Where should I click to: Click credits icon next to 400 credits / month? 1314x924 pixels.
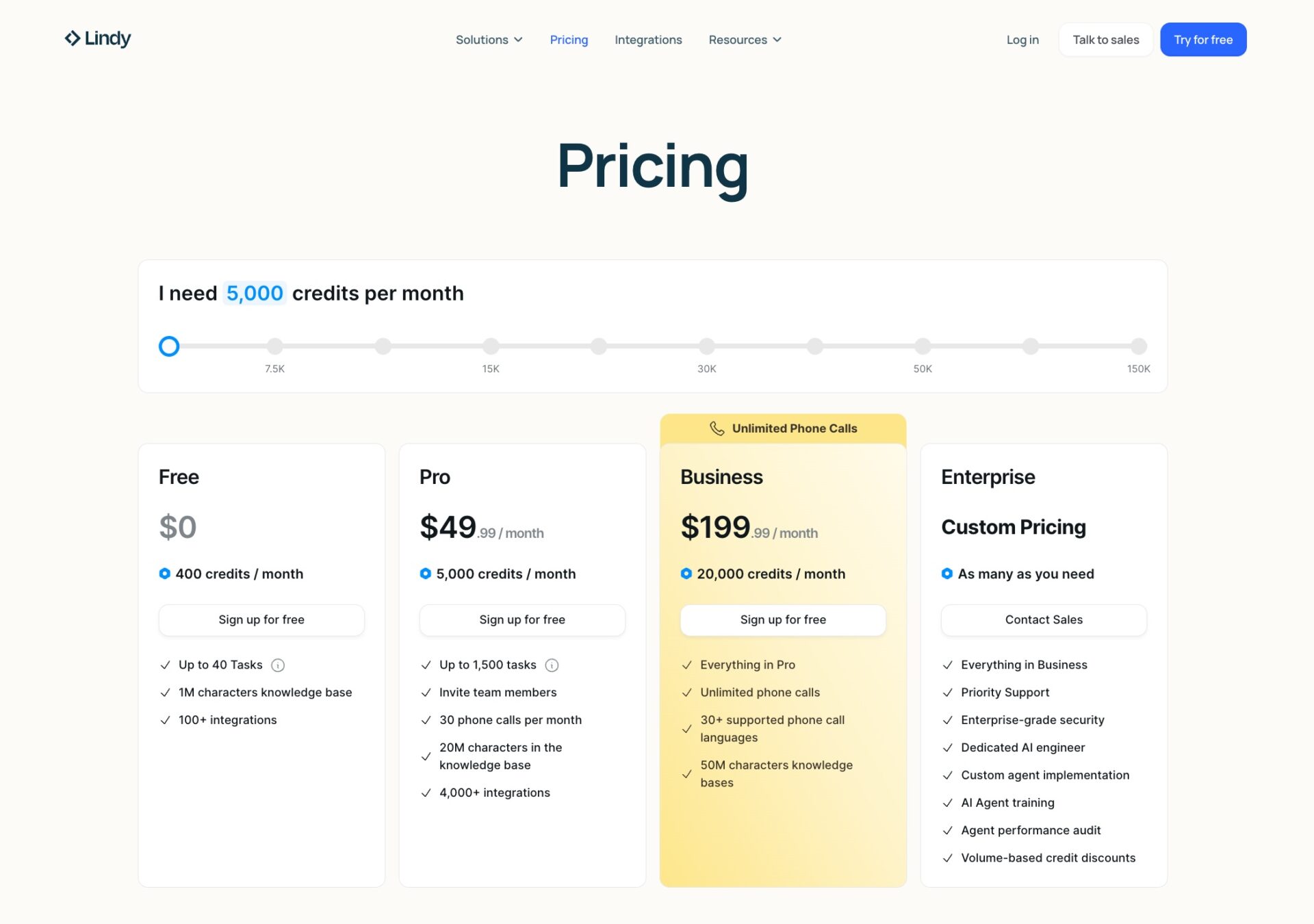coord(164,574)
